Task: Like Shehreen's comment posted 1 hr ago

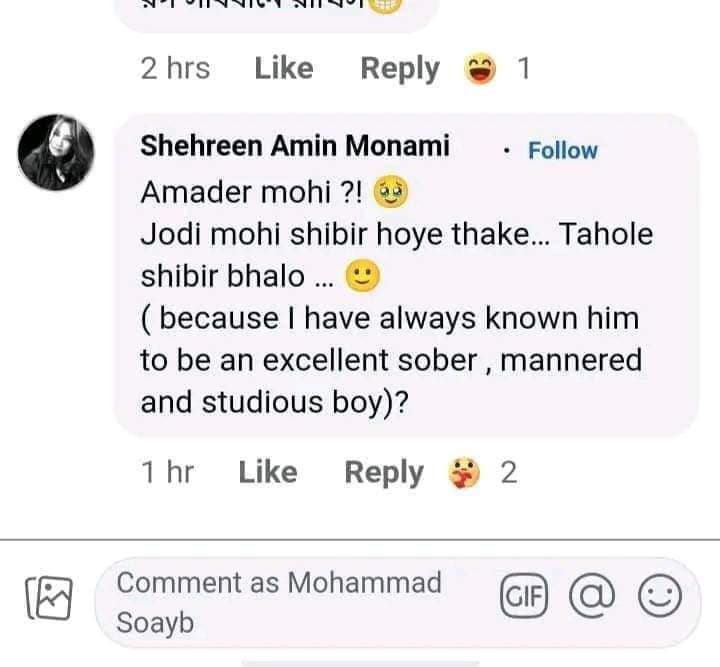Action: pyautogui.click(x=267, y=472)
